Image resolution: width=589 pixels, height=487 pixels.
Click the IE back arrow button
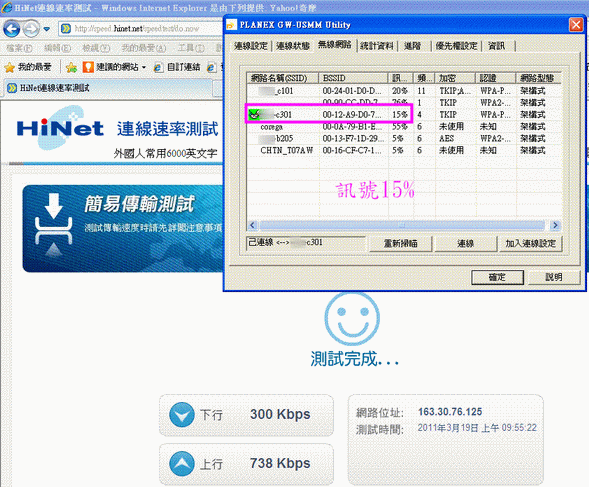pyautogui.click(x=12, y=29)
